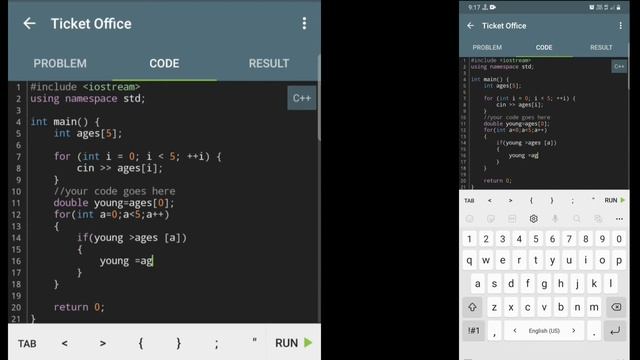Click '#include <iostream>' in enlarged view

click(85, 87)
